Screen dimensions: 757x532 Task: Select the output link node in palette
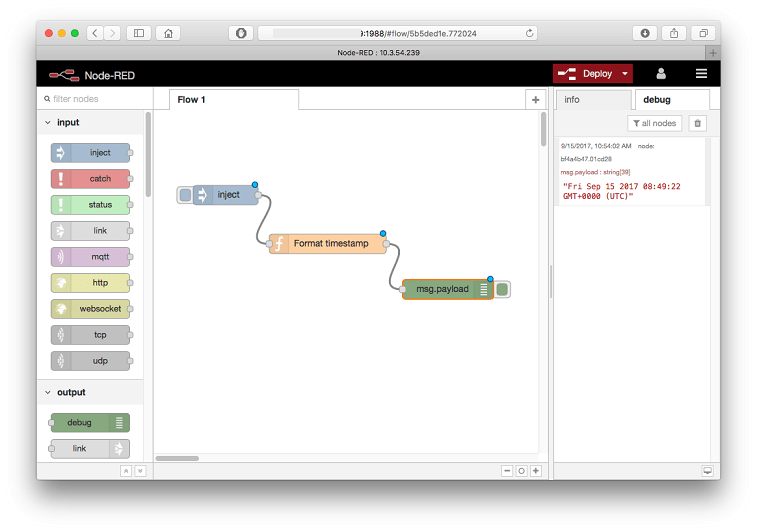tap(90, 449)
